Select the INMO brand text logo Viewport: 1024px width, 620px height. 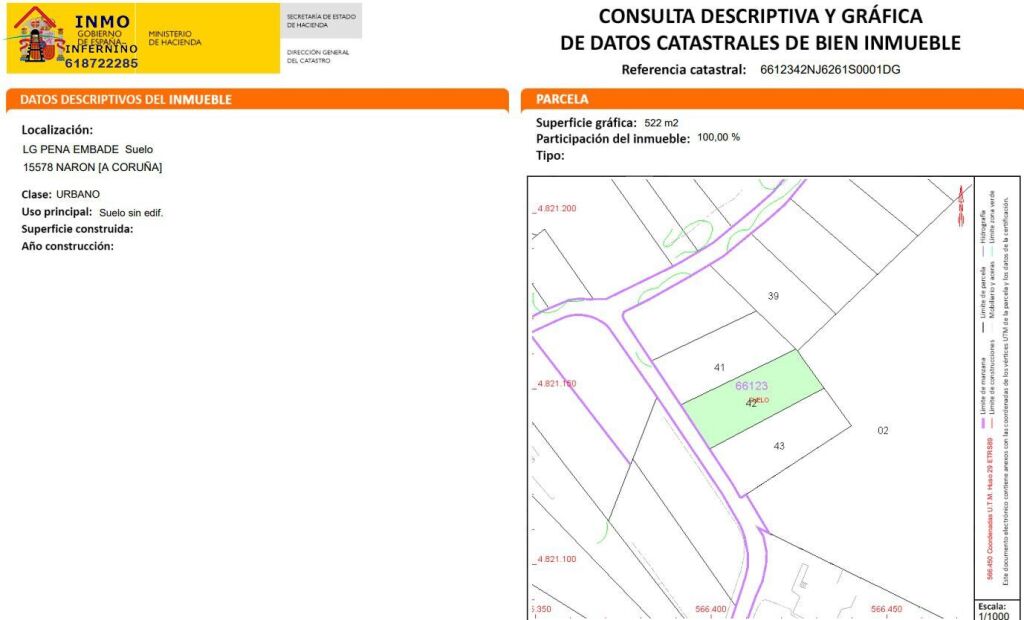click(101, 20)
